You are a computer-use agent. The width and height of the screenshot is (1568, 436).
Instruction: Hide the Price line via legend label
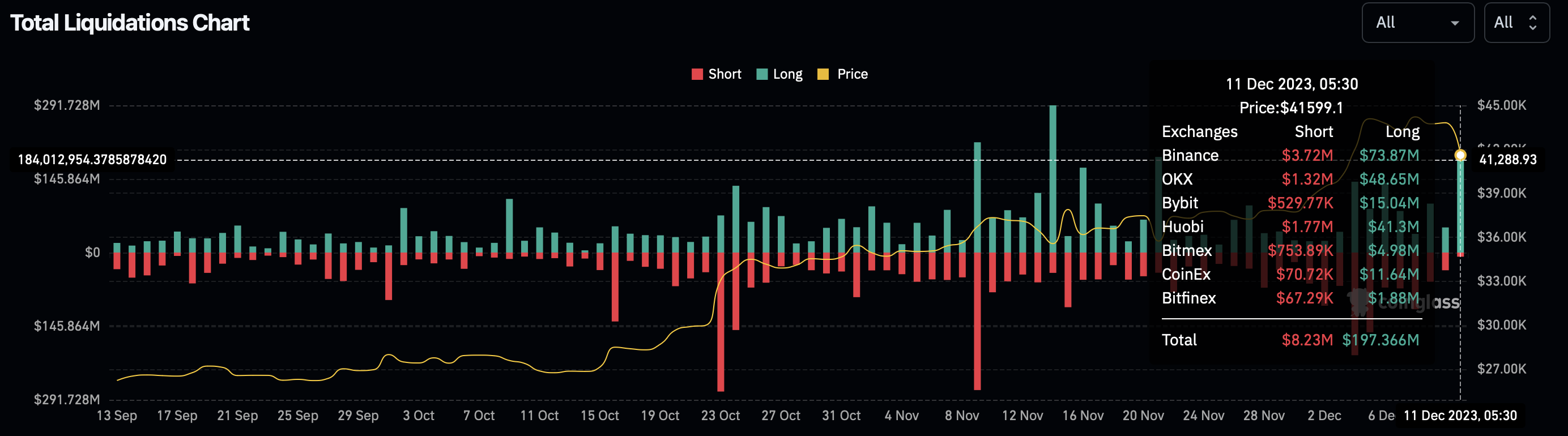[852, 74]
